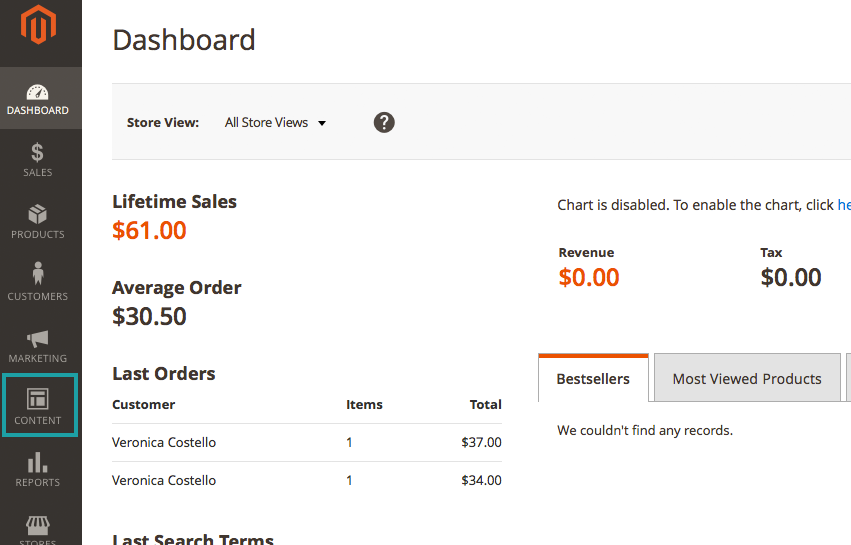Click the help question mark icon

click(x=384, y=122)
